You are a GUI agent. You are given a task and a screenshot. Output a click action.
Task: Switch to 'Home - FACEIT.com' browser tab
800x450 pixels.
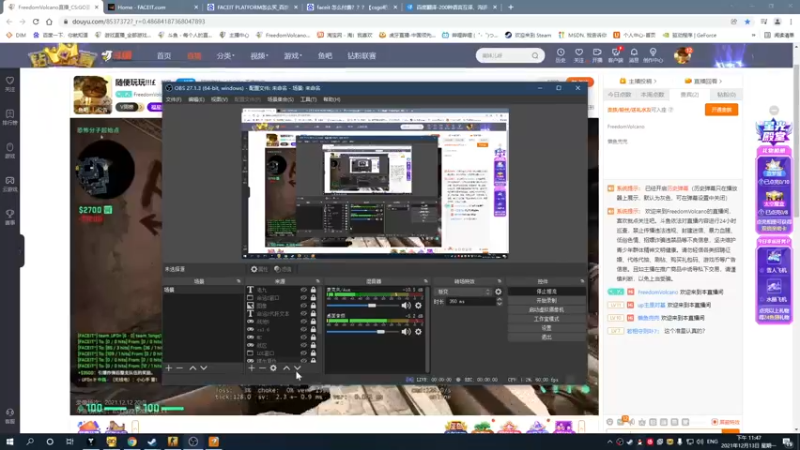pos(153,7)
